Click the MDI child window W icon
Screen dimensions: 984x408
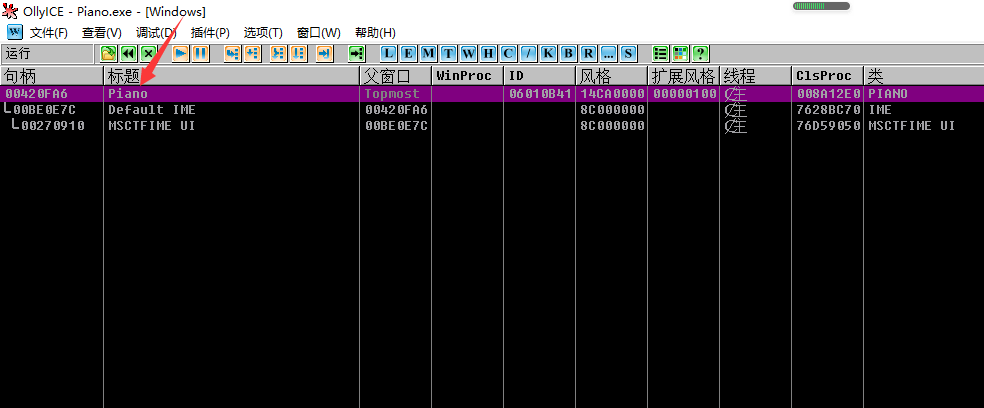click(14, 32)
